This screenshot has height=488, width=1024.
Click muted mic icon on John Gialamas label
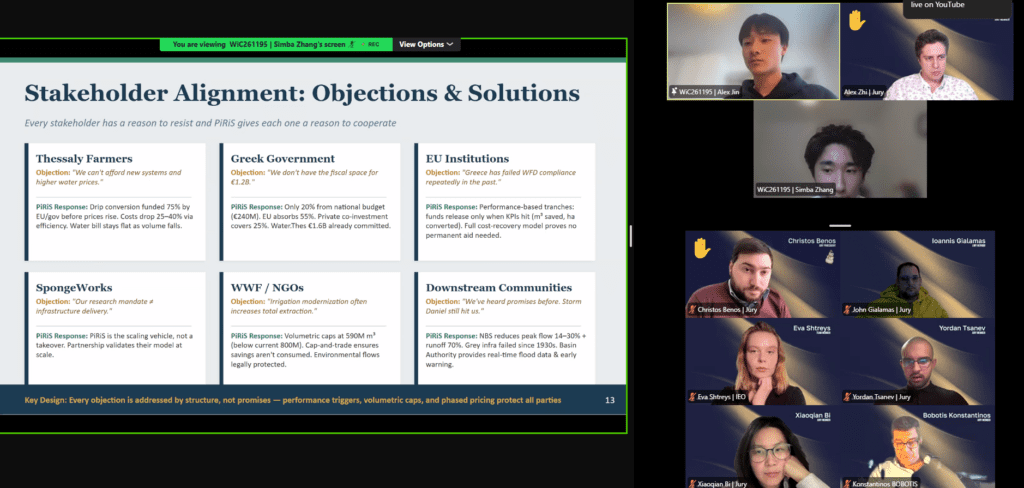tap(848, 310)
